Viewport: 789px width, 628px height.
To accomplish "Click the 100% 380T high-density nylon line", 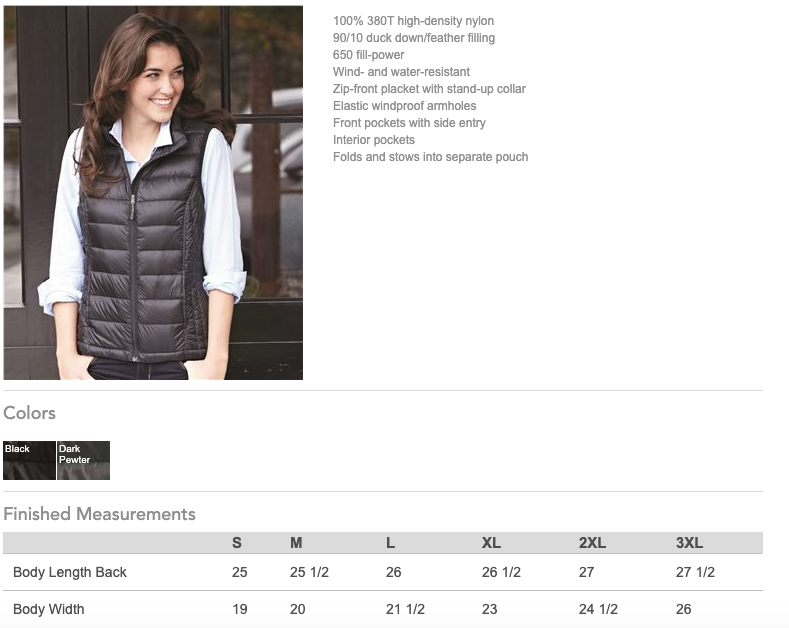I will tap(413, 21).
